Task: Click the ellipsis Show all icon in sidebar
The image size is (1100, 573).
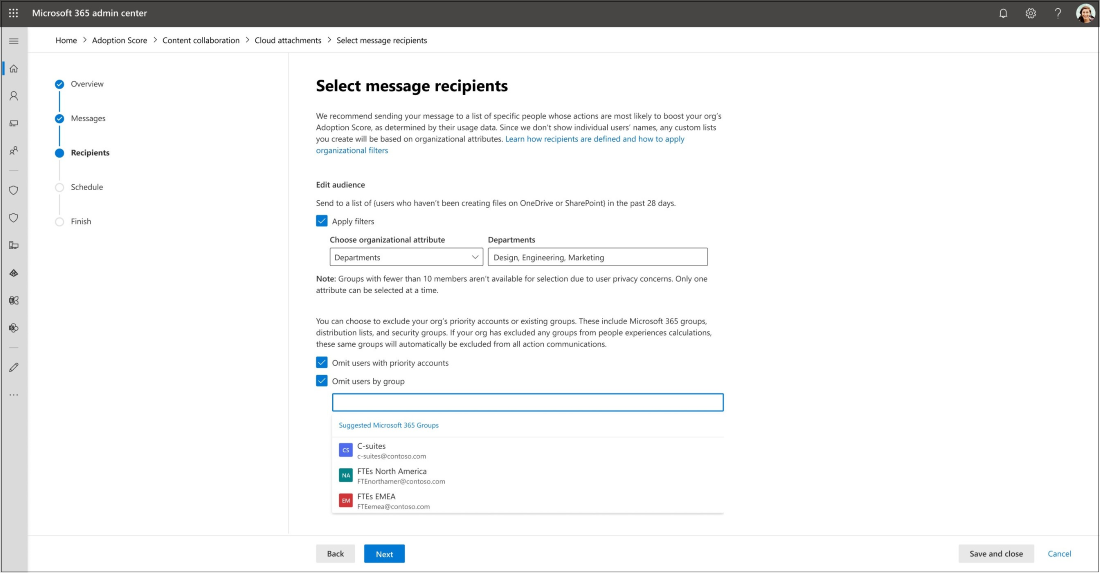Action: tap(14, 395)
